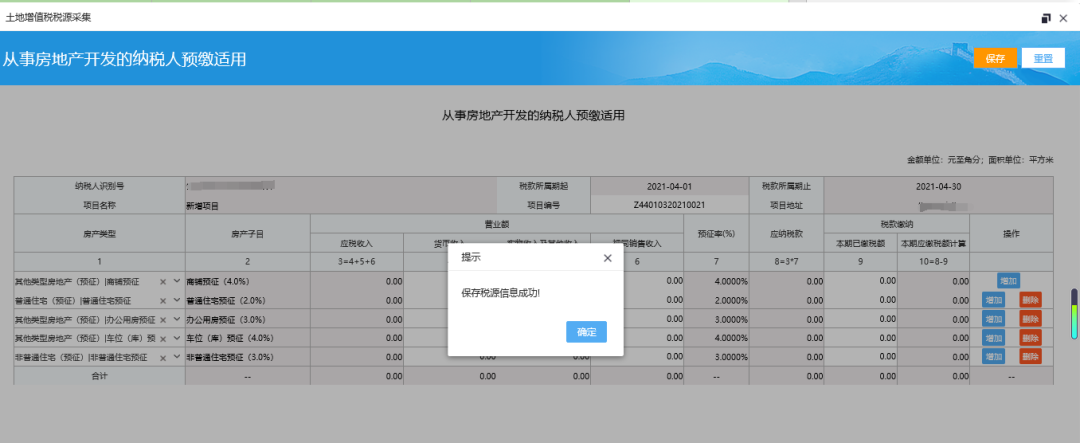Click the 2021-04-01 period start value

pos(669,187)
